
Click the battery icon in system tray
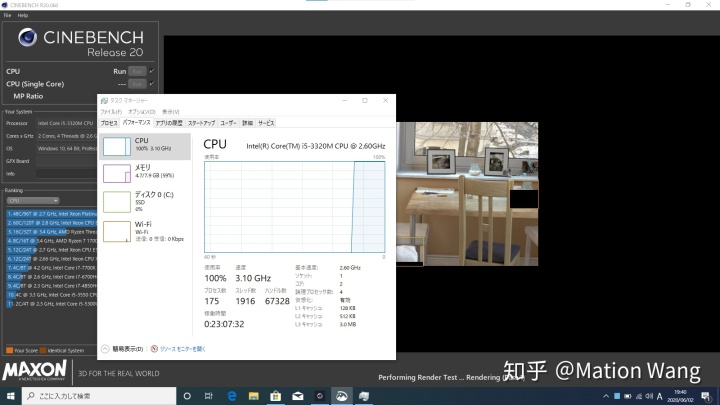click(628, 396)
